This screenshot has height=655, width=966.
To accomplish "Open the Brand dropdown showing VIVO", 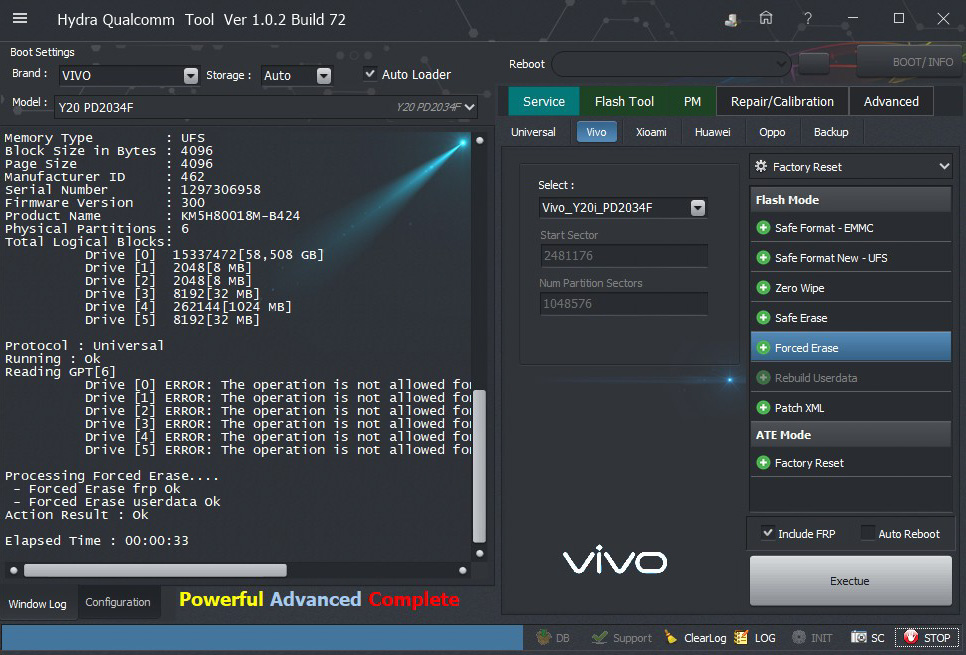I will point(191,76).
